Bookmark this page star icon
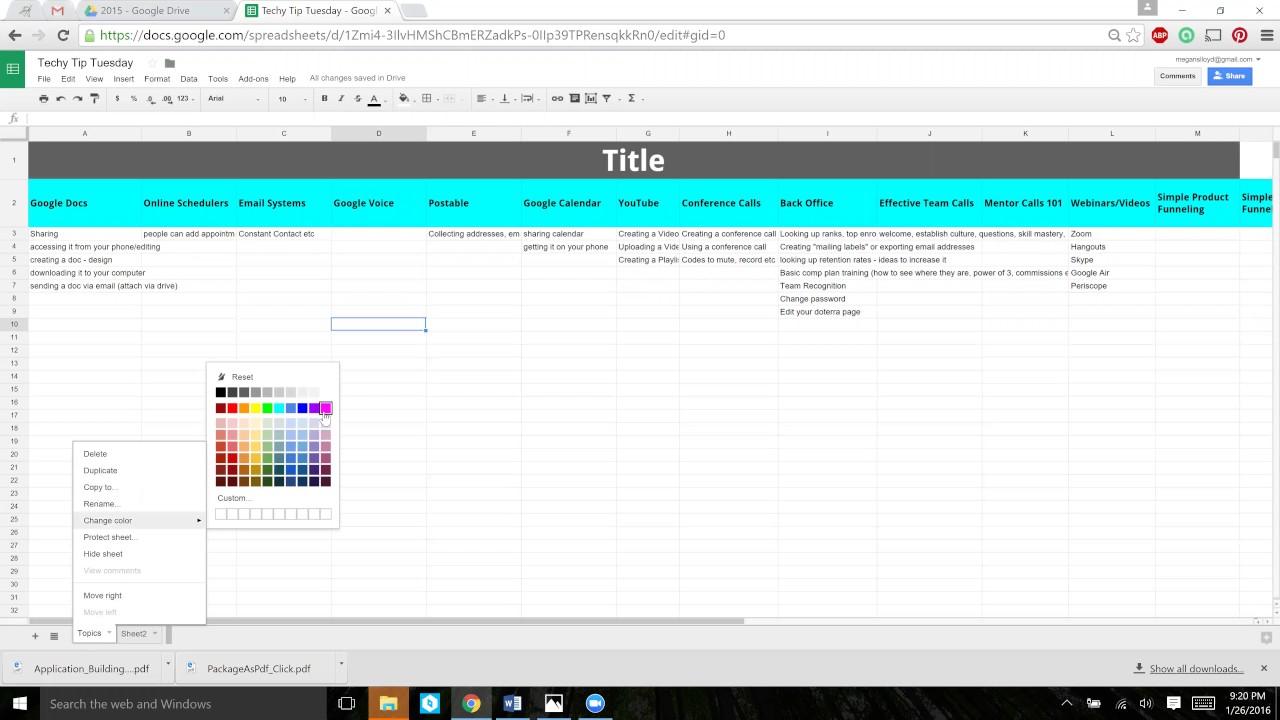The height and width of the screenshot is (720, 1280). click(1133, 35)
